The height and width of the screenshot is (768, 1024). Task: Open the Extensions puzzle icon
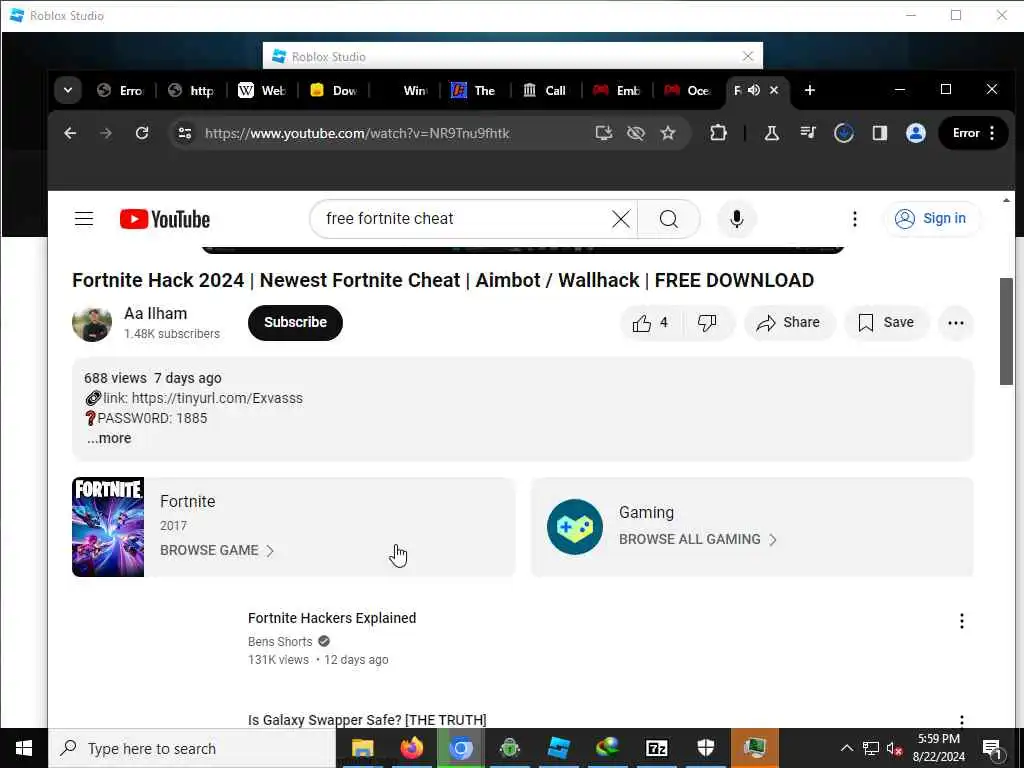718,133
